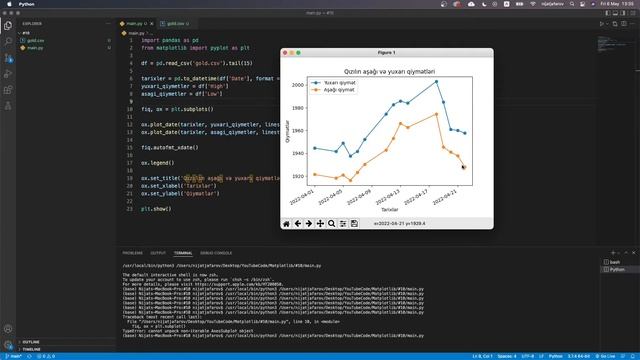
Task: Open the Extensions view
Action: click(x=8, y=90)
